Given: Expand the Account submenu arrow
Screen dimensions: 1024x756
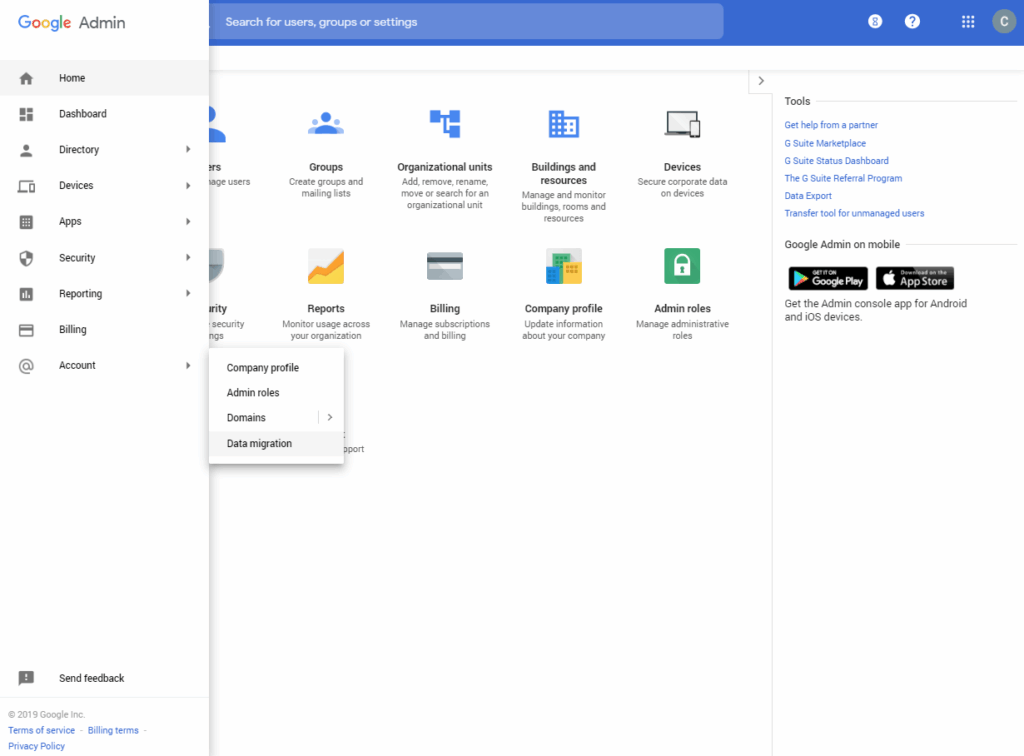Looking at the screenshot, I should click(188, 365).
